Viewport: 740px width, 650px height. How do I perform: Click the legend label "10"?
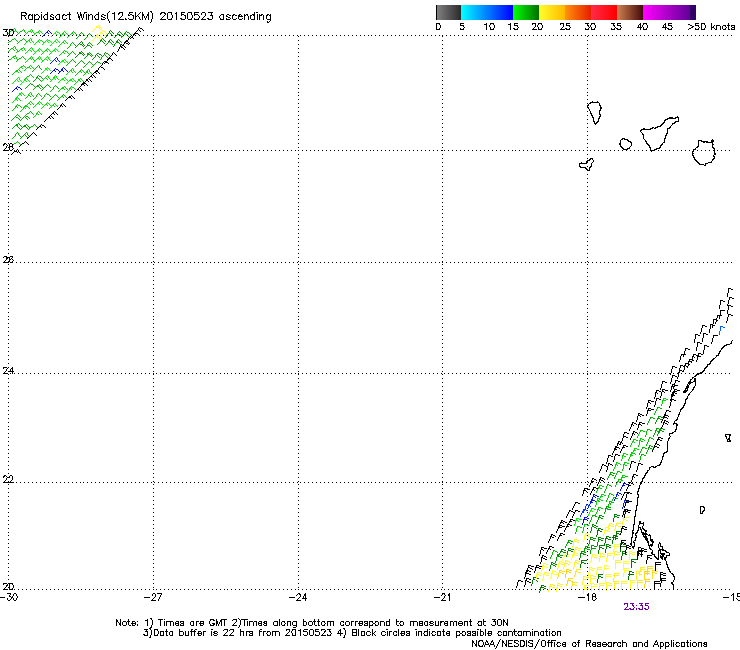tap(489, 27)
